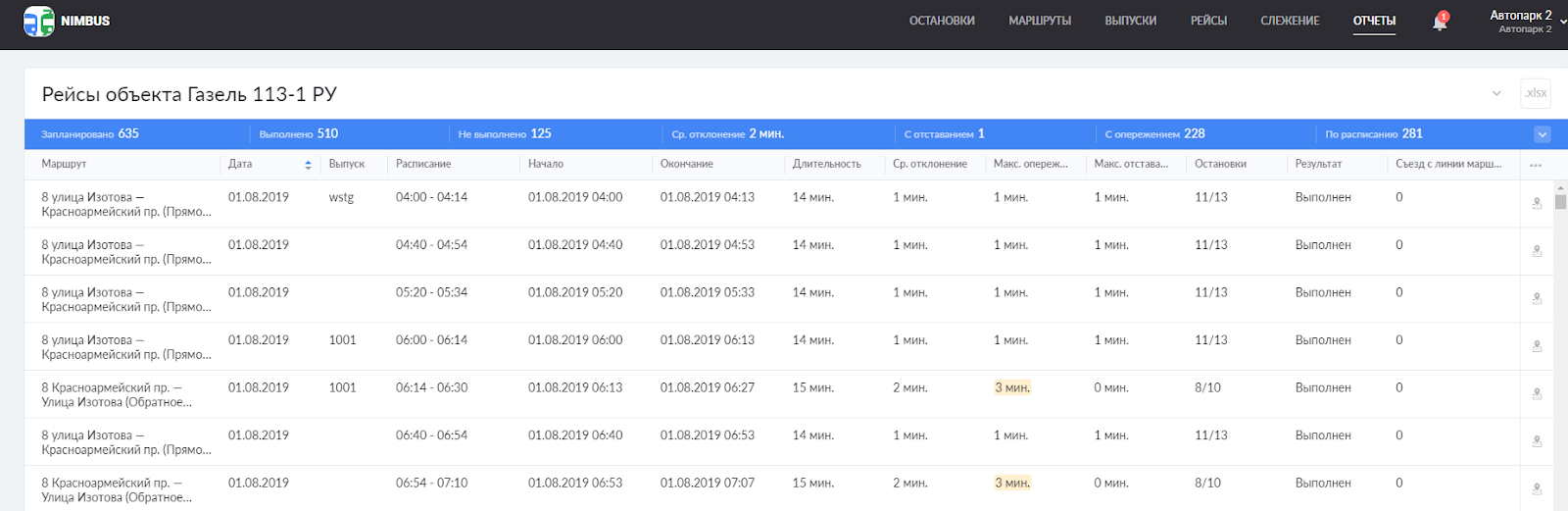1568x511 pixels.
Task: Show track icon for 05:20 - 05:34 trip
Action: coord(1537,298)
